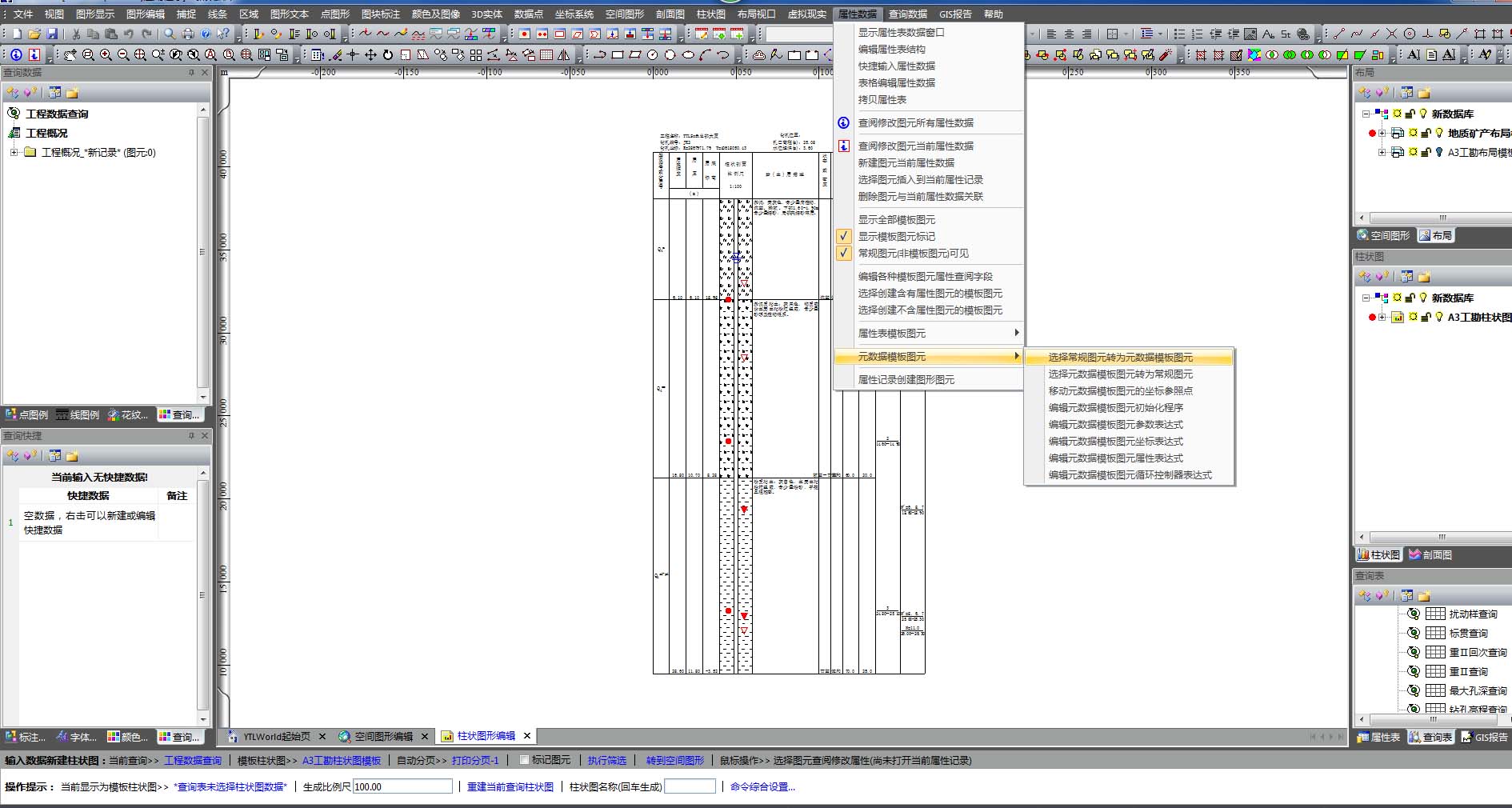The width and height of the screenshot is (1512, 808).
Task: Choose 编辑元数据模板图元初始化程序 menu entry
Action: (x=1129, y=408)
